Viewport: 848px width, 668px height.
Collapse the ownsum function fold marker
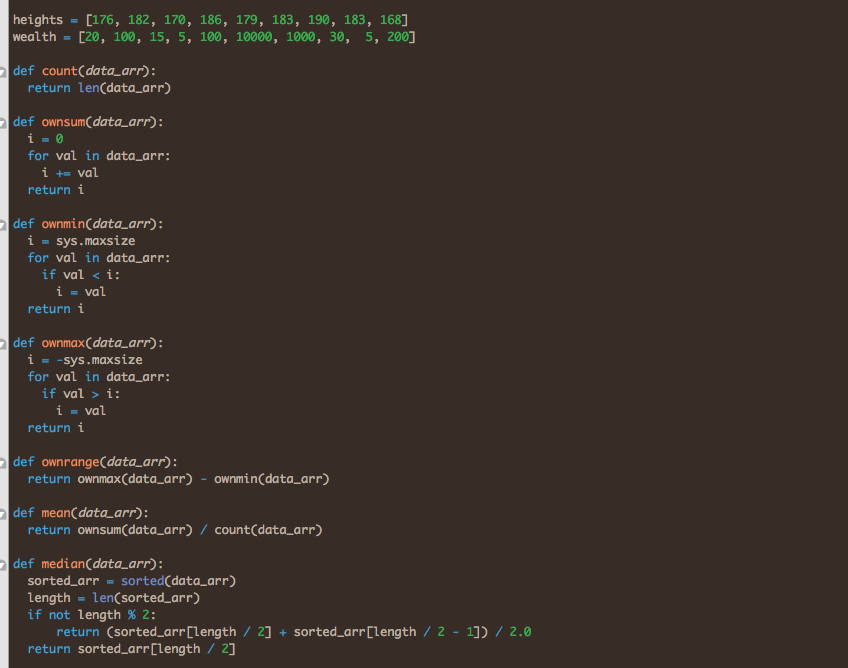[x=3, y=123]
